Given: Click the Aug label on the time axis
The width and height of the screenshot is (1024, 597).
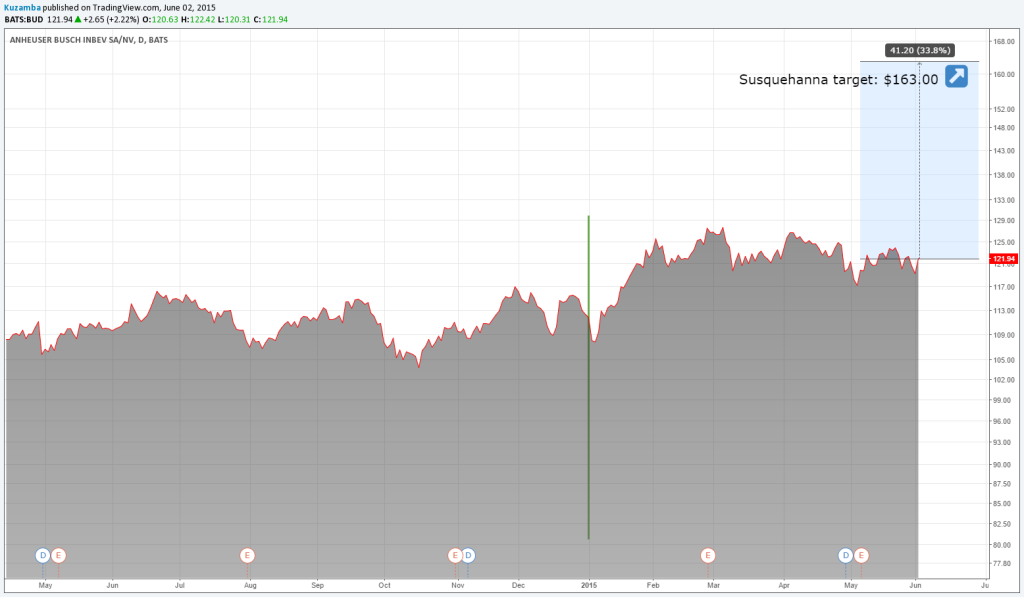Looking at the screenshot, I should [250, 585].
